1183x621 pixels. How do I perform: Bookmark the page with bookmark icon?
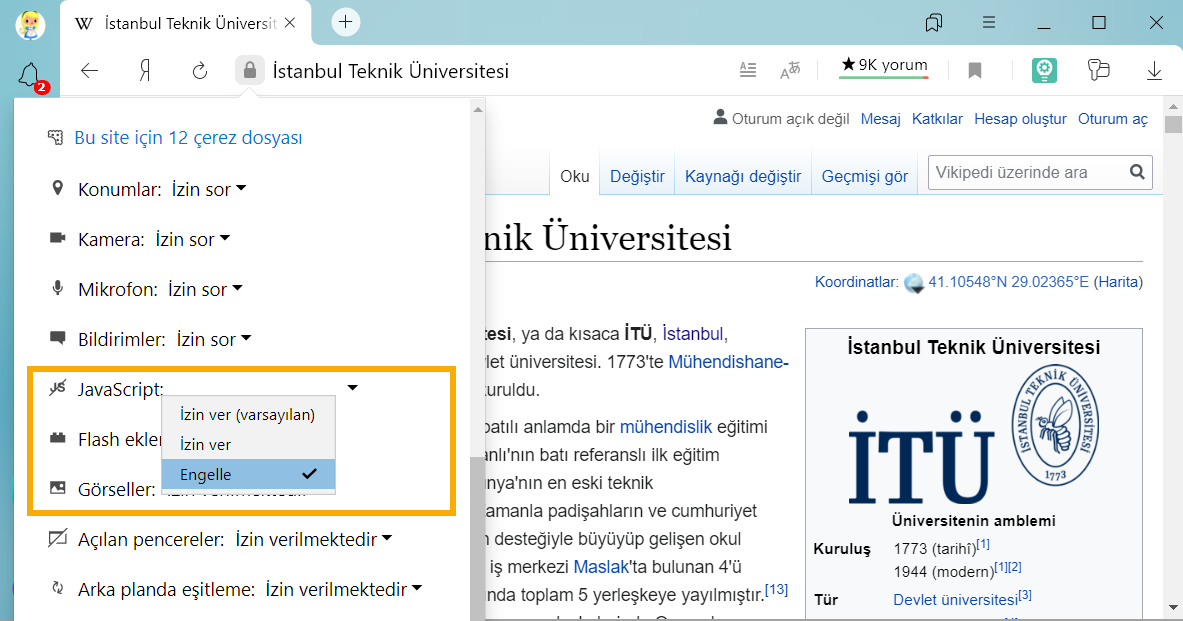coord(975,71)
